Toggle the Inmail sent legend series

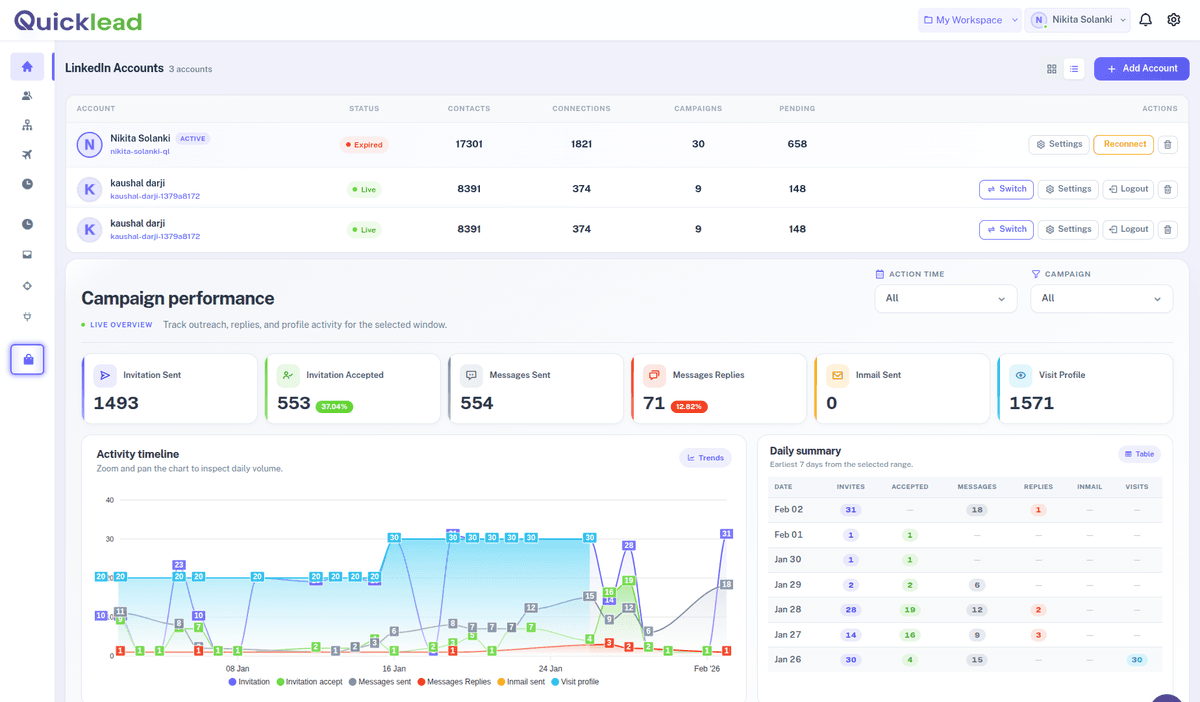(520, 682)
